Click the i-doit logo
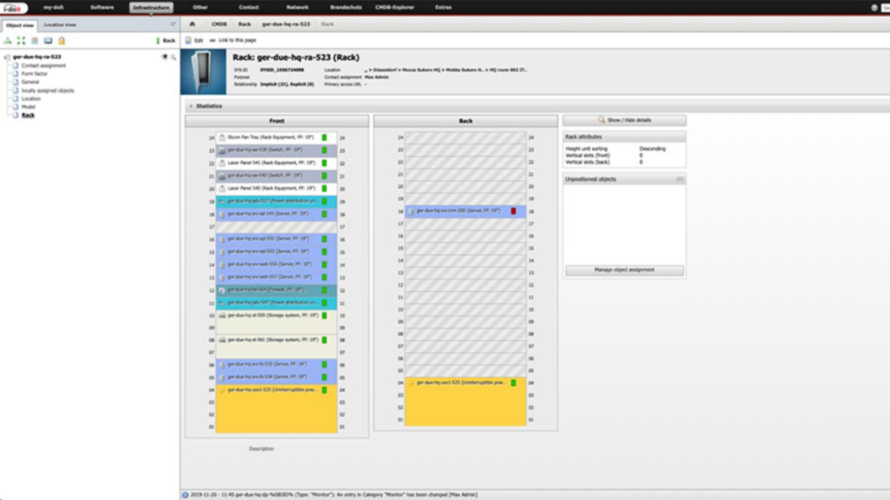The image size is (890, 500). pyautogui.click(x=14, y=8)
